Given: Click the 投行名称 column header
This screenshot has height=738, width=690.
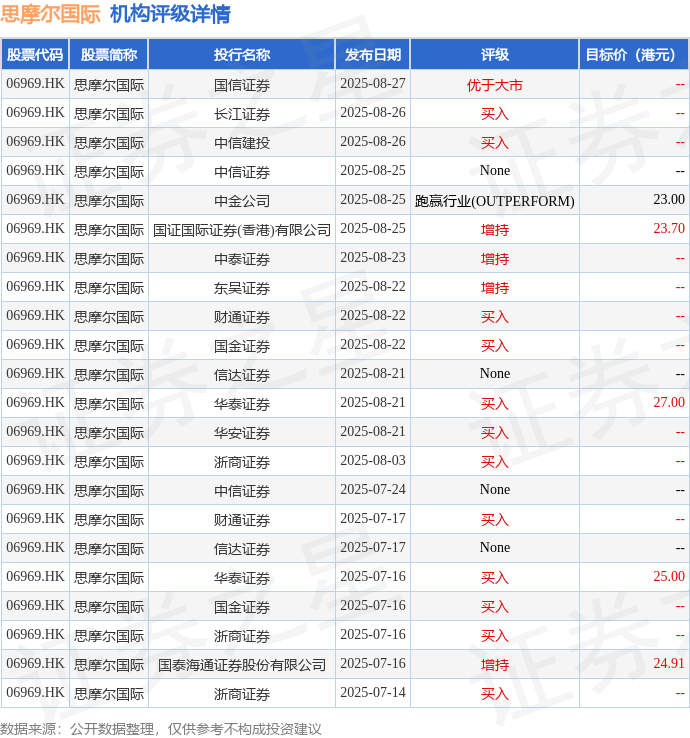Looking at the screenshot, I should (x=242, y=55).
